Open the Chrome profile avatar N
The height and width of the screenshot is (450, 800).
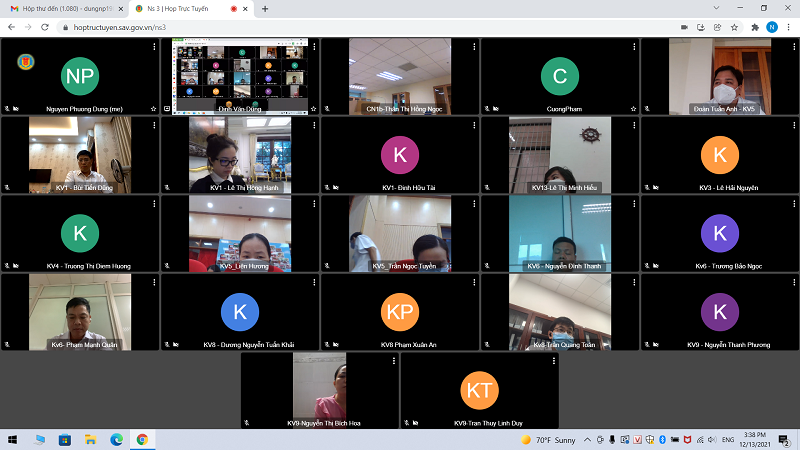[x=772, y=27]
